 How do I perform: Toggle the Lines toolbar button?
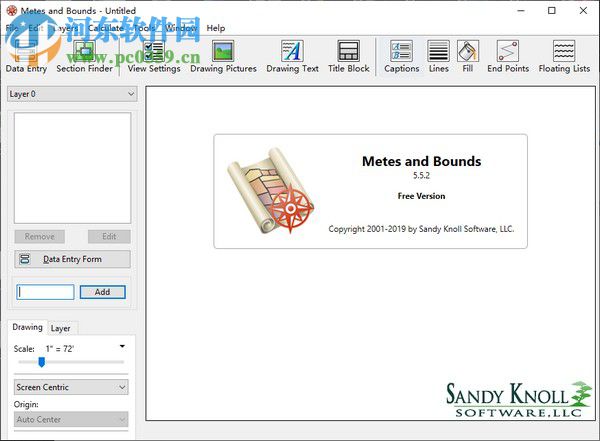(x=439, y=56)
